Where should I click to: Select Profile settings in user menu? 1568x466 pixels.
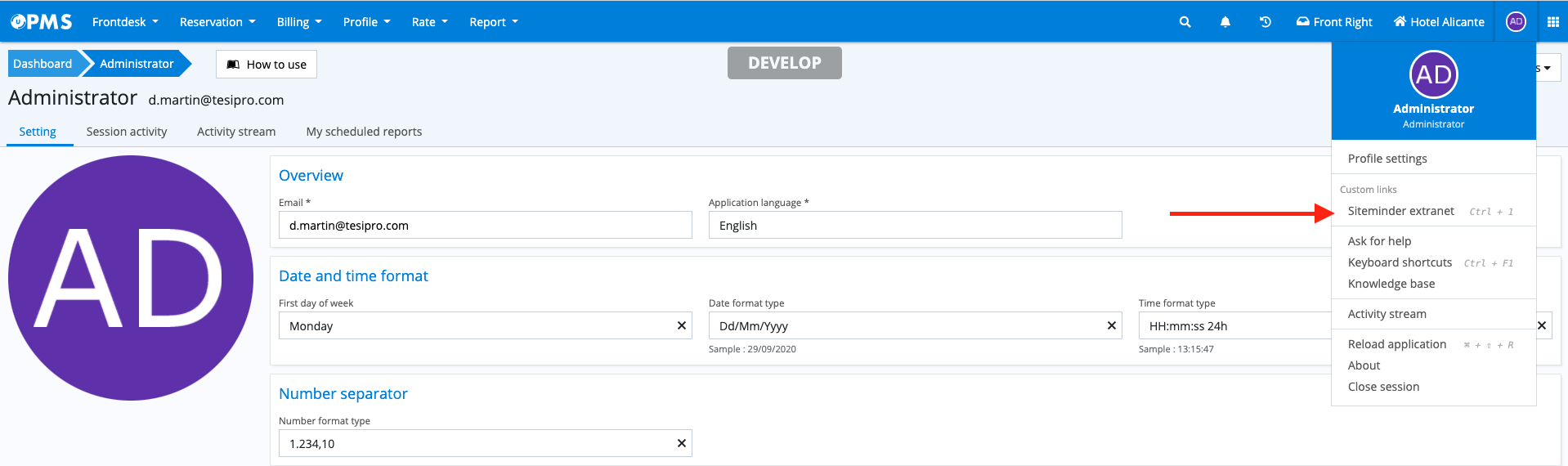tap(1387, 159)
